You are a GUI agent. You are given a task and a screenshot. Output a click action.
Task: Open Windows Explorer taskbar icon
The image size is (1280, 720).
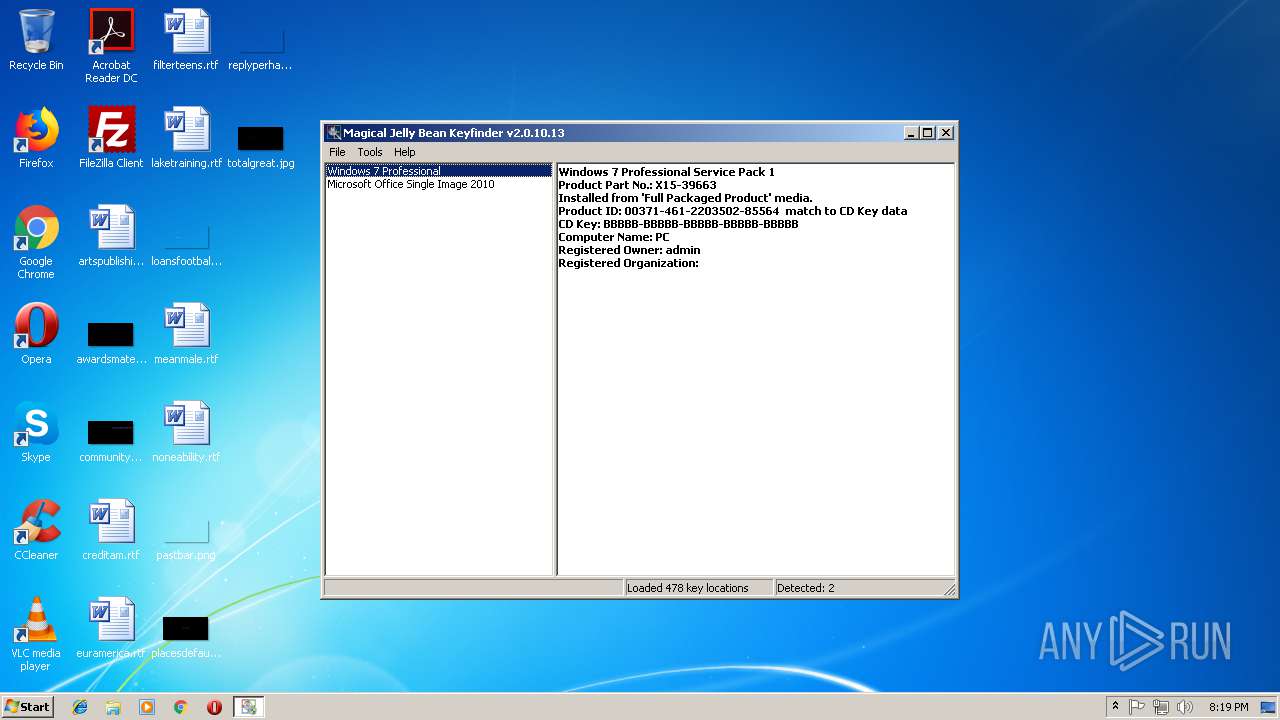(113, 707)
